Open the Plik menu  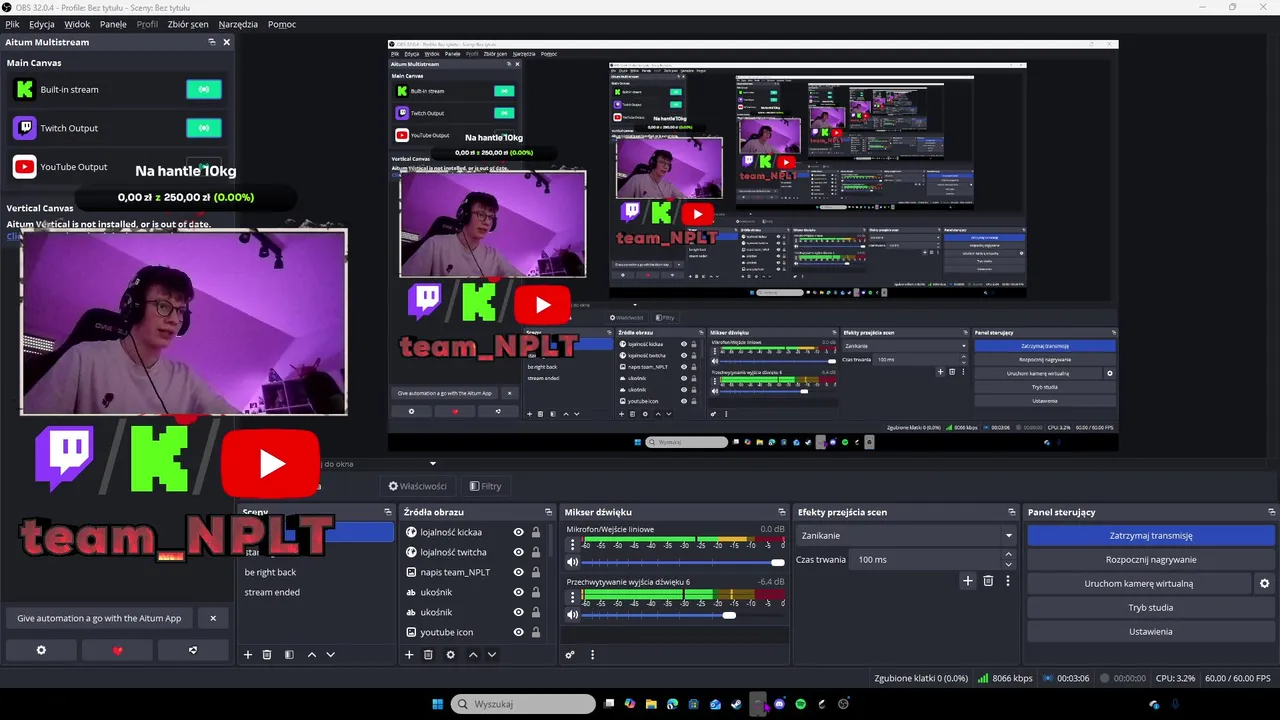click(x=12, y=24)
